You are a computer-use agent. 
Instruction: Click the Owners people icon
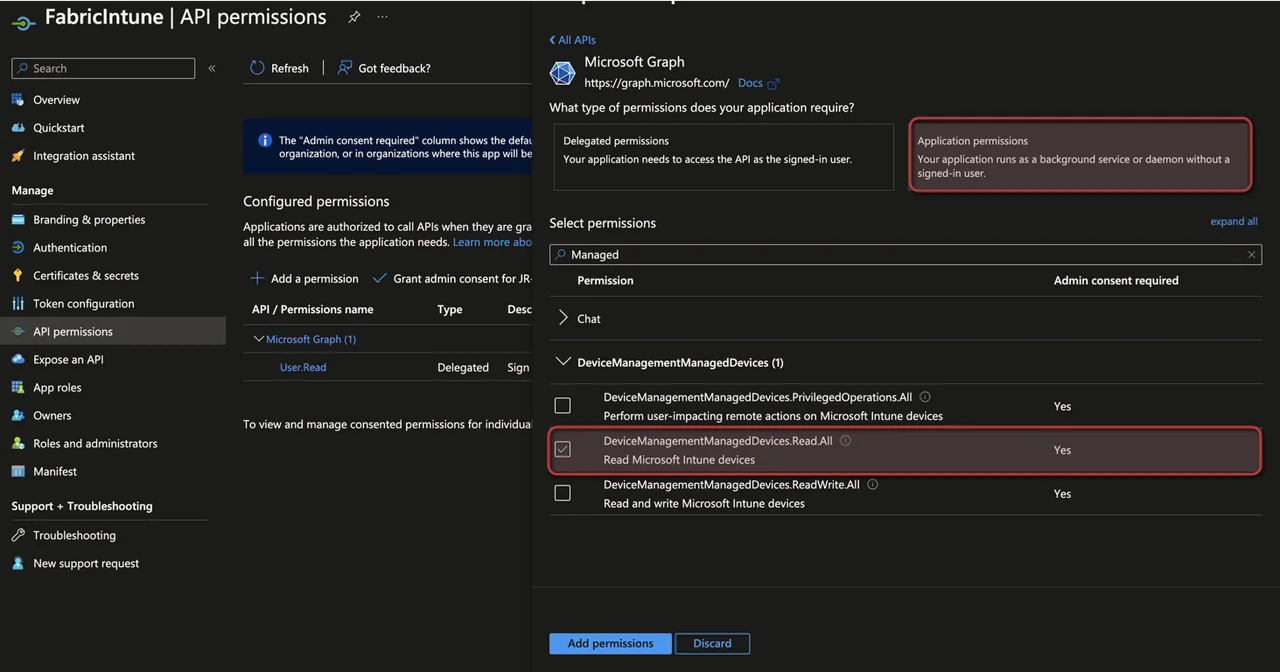[18, 416]
